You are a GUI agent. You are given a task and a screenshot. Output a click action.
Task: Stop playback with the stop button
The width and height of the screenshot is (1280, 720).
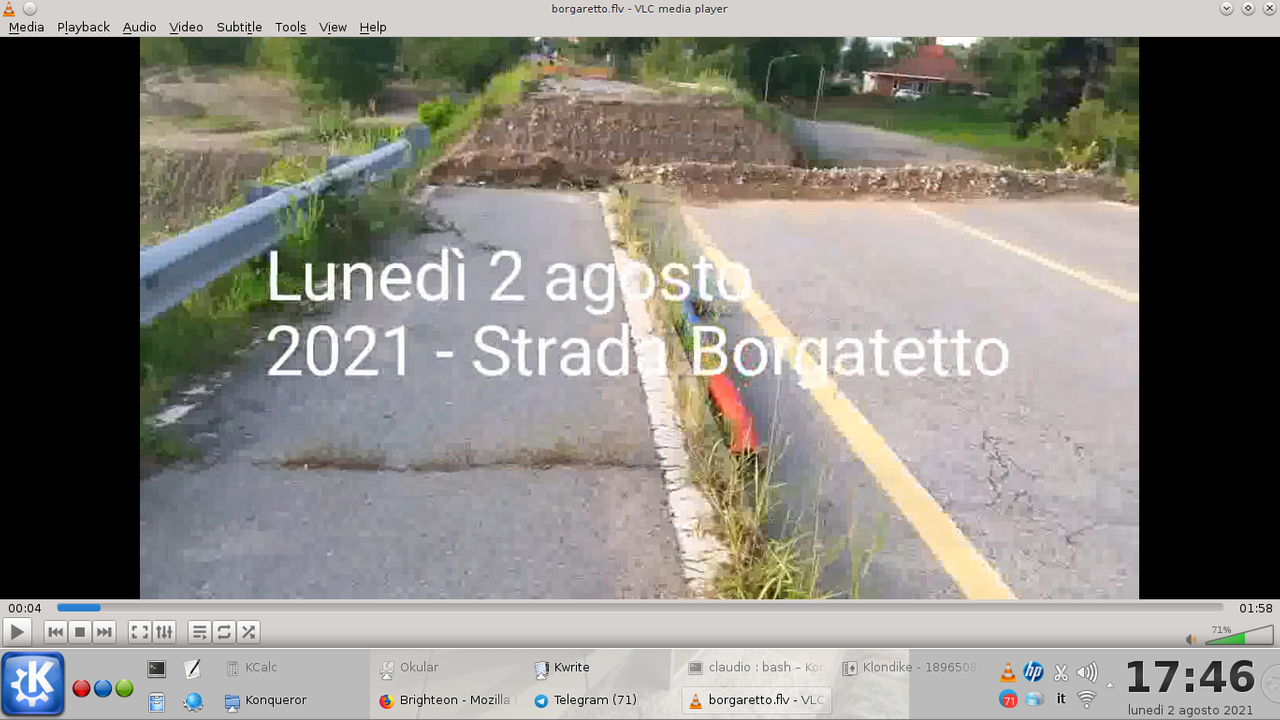[80, 632]
